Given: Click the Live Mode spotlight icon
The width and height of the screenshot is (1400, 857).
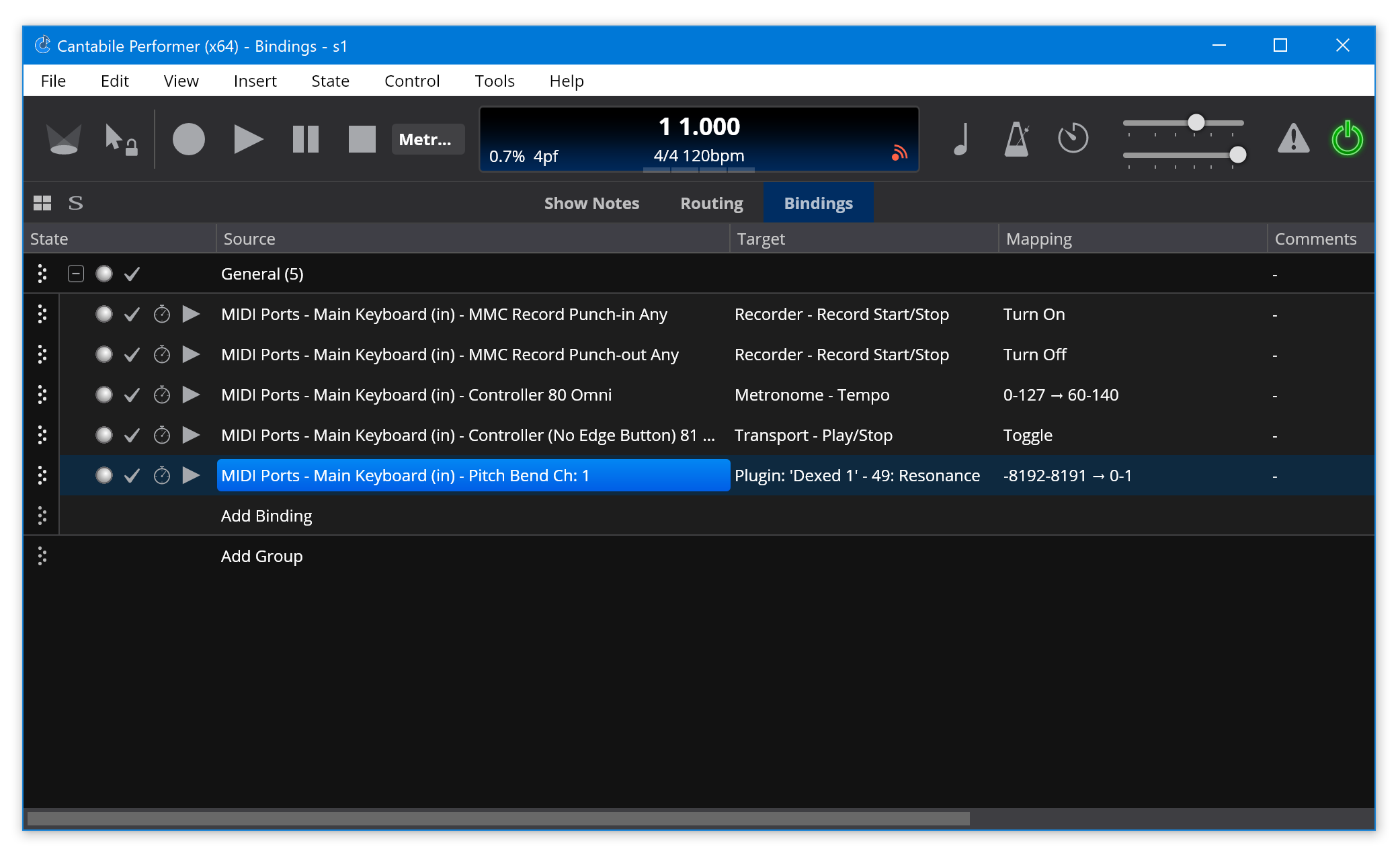Looking at the screenshot, I should pos(64,139).
